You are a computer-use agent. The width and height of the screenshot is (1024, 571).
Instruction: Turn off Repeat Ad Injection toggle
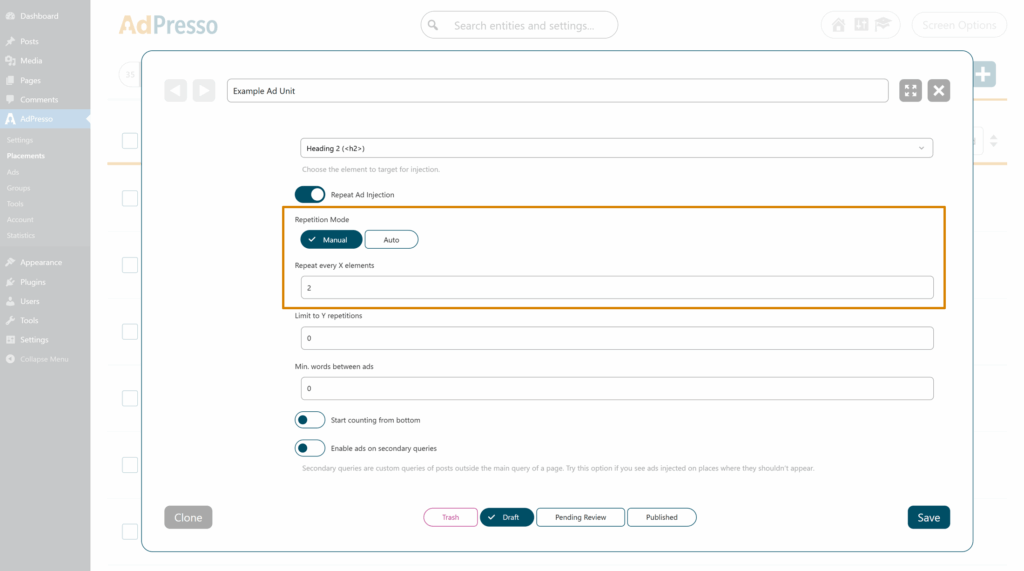(x=310, y=194)
